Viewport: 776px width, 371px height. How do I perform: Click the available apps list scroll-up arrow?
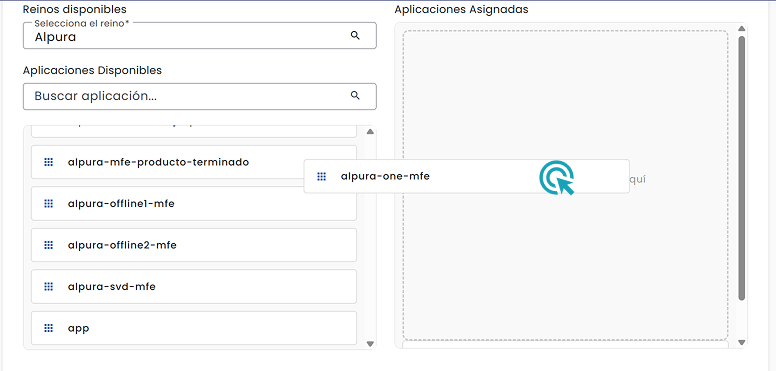[370, 132]
